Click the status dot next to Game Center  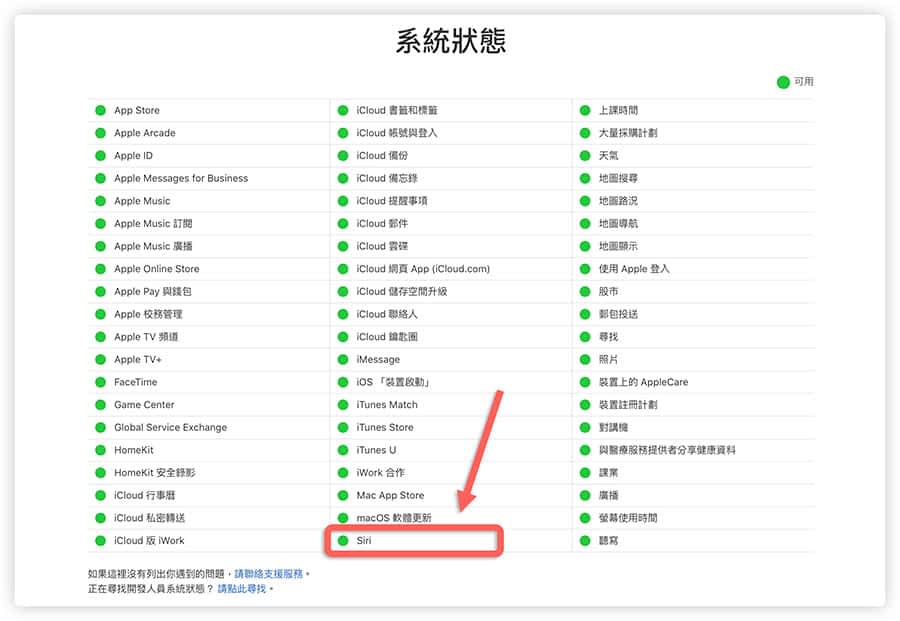coord(100,405)
